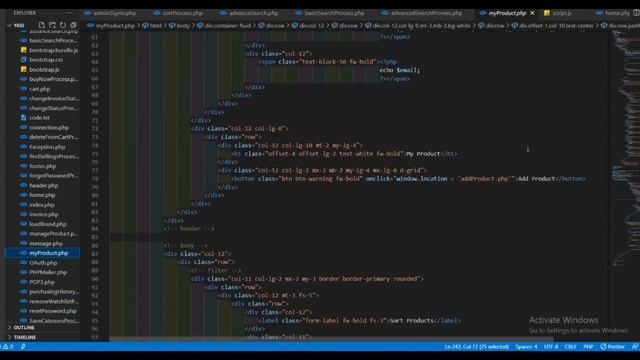640x360 pixels.
Task: Switch to the advancedSearchProcess.php tab
Action: [422, 13]
